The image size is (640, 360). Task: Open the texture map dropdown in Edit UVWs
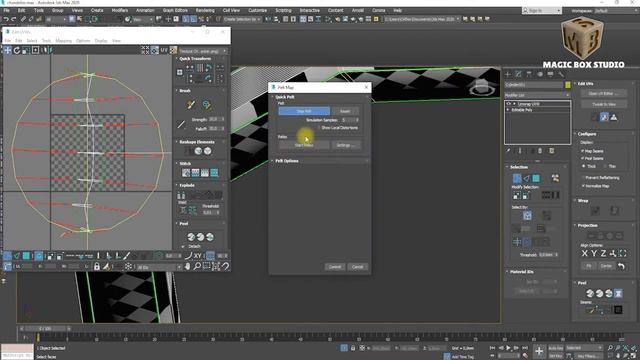coord(203,51)
